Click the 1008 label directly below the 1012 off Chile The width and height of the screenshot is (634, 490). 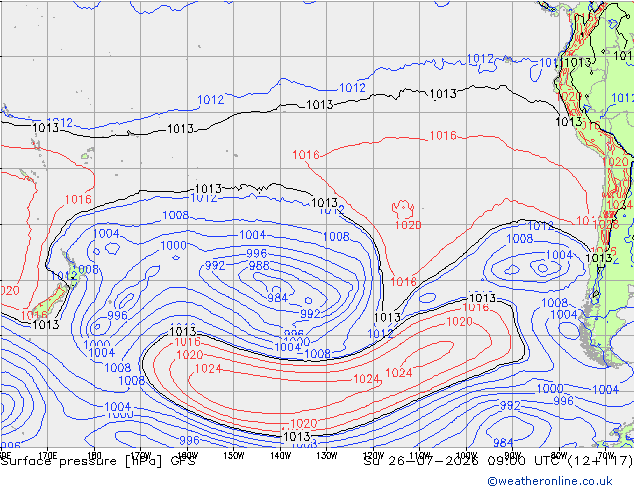[520, 239]
